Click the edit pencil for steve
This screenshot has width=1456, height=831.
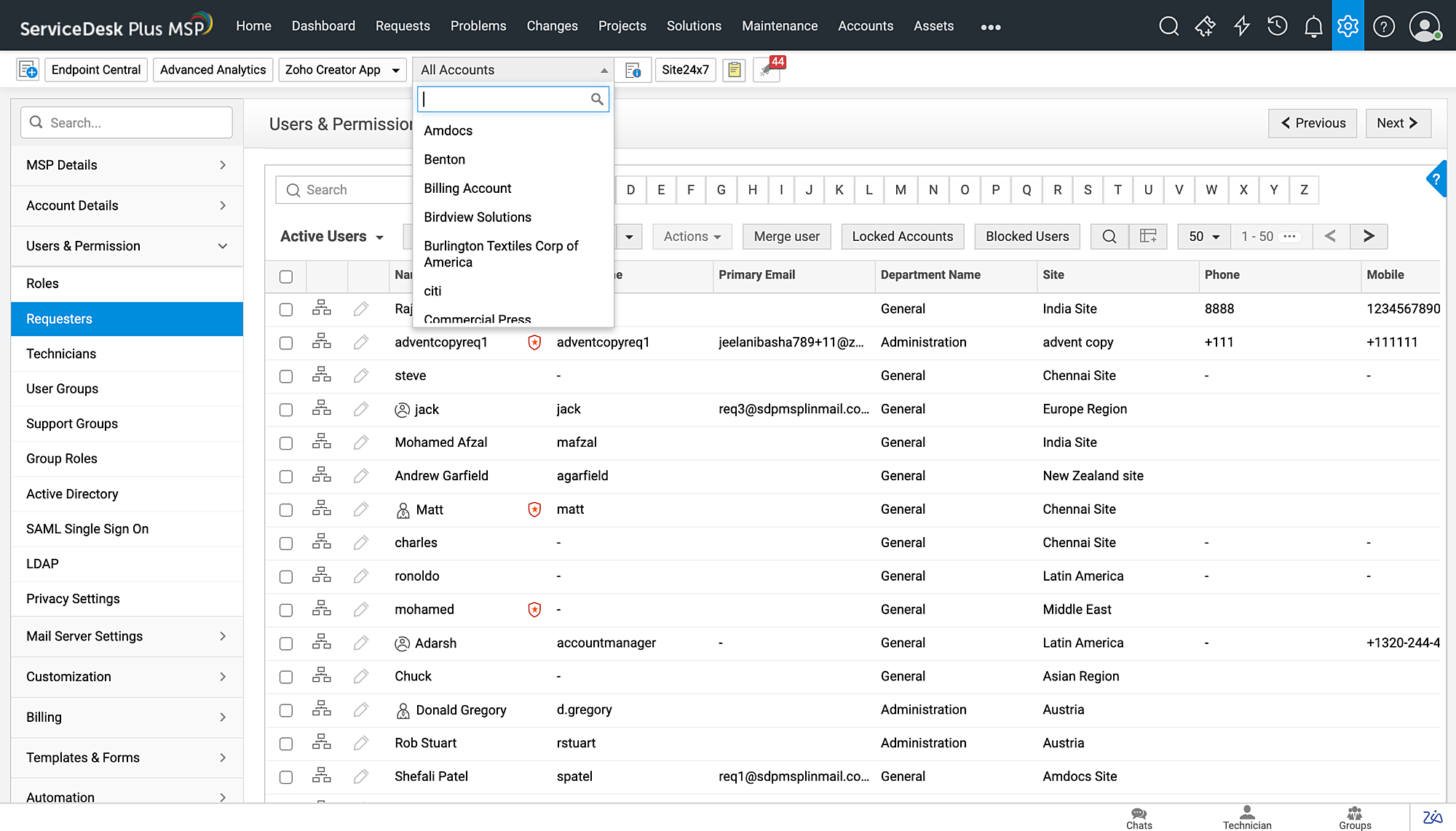point(360,375)
